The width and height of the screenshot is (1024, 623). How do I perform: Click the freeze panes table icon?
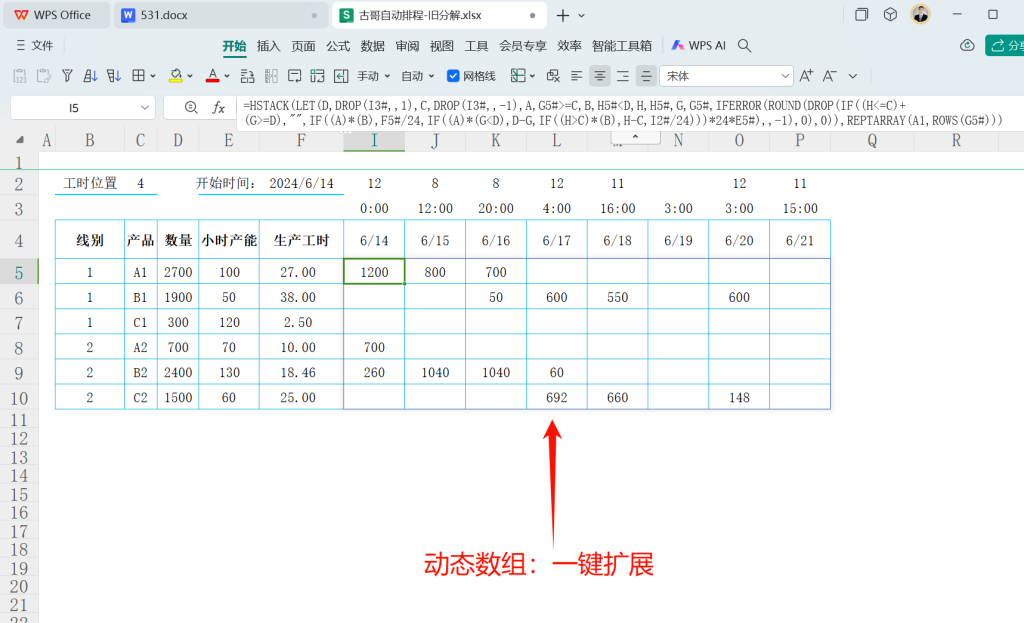tap(518, 76)
